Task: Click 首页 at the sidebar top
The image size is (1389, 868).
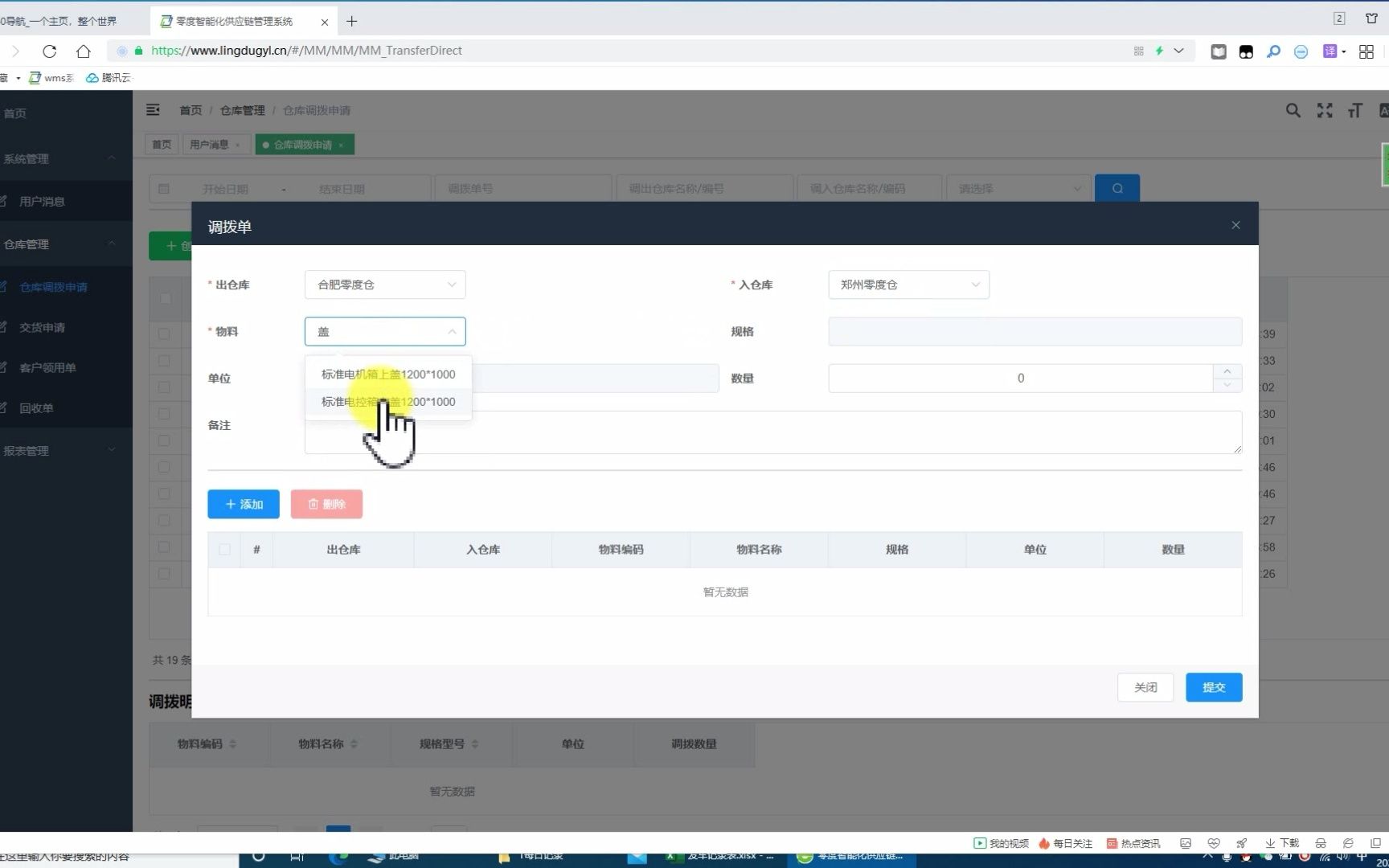Action: 66,113
